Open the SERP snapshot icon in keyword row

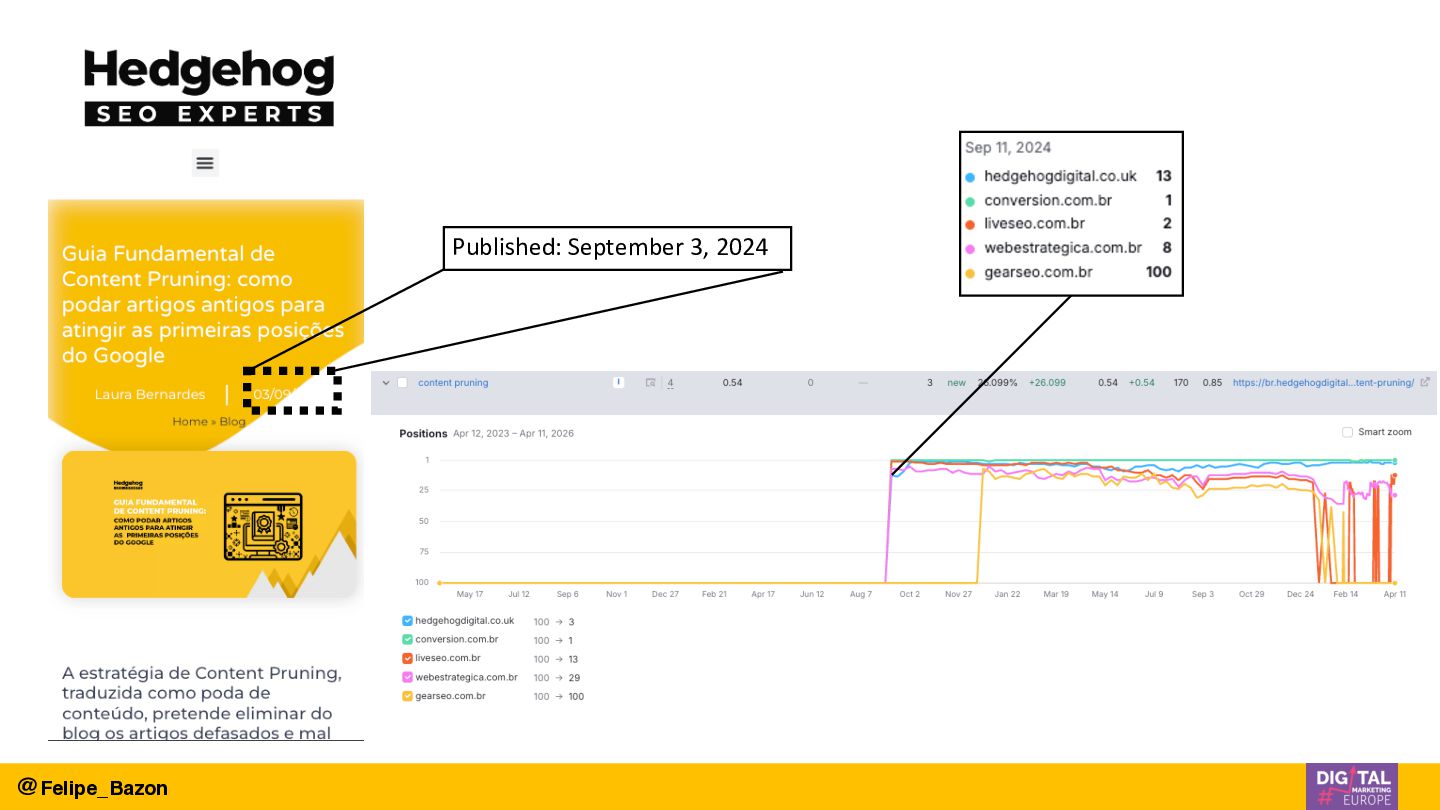(x=650, y=382)
